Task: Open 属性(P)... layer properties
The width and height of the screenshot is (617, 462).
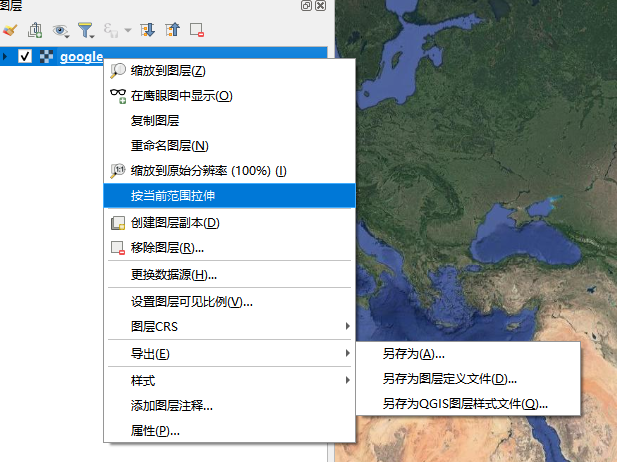Action: pyautogui.click(x=229, y=431)
